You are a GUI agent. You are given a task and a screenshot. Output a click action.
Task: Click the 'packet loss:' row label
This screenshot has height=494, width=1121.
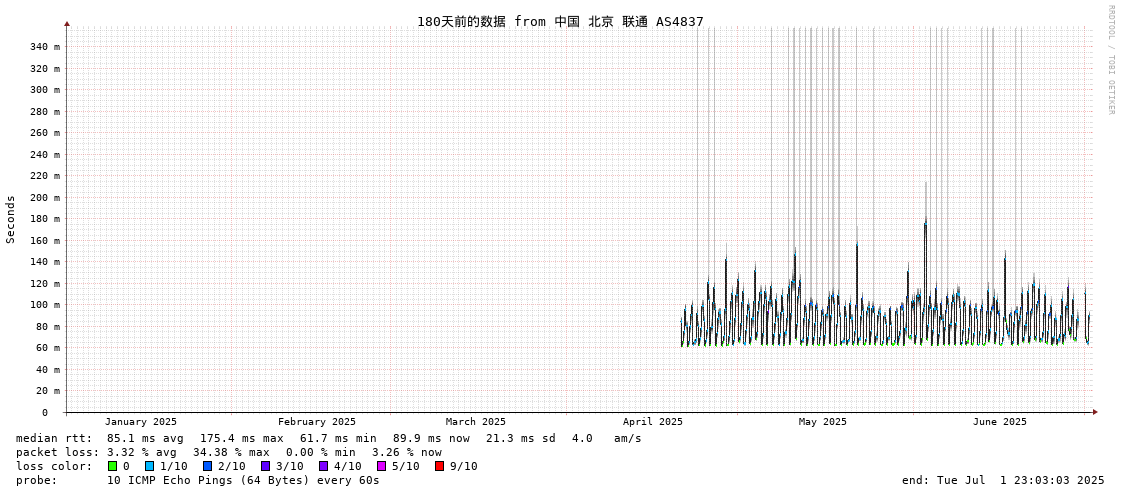(x=57, y=453)
